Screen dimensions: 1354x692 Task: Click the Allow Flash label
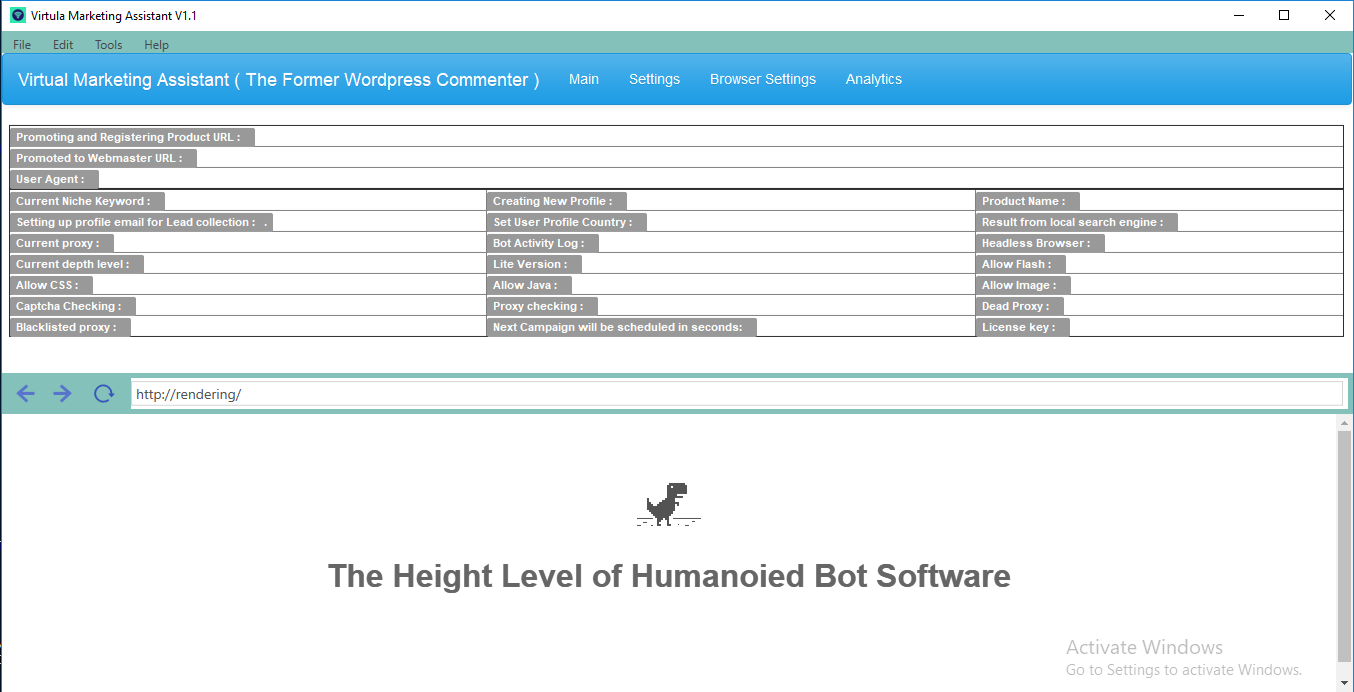[x=1019, y=263]
